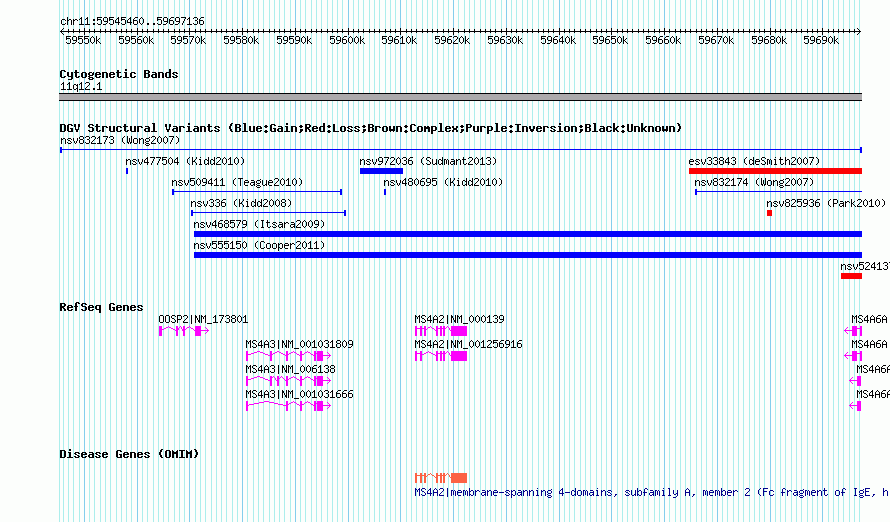Screen dimensions: 890x522
Task: Click the RefSeq Genes track heading
Action: pyautogui.click(x=101, y=308)
